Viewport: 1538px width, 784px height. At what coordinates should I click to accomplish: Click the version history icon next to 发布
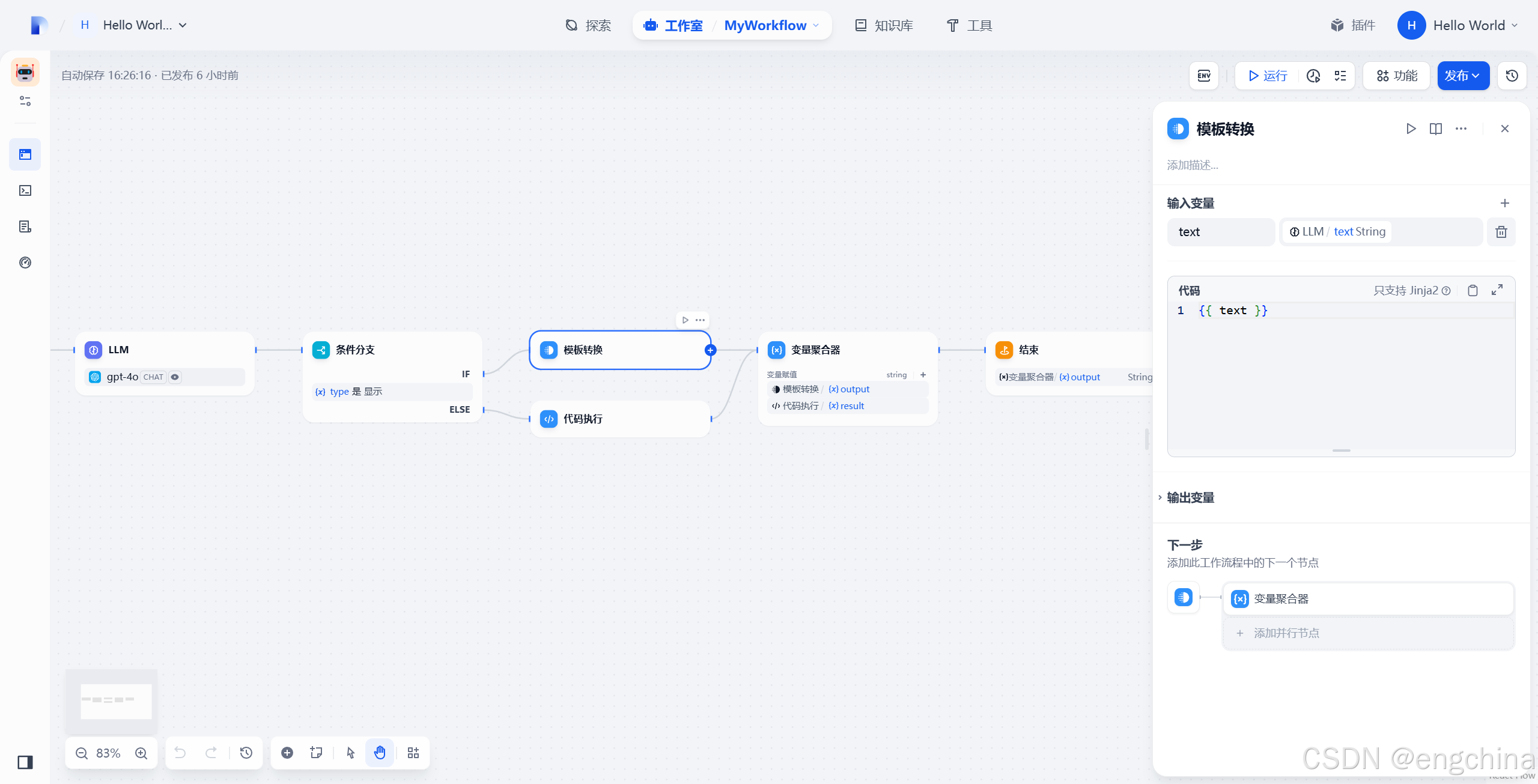(x=1512, y=76)
